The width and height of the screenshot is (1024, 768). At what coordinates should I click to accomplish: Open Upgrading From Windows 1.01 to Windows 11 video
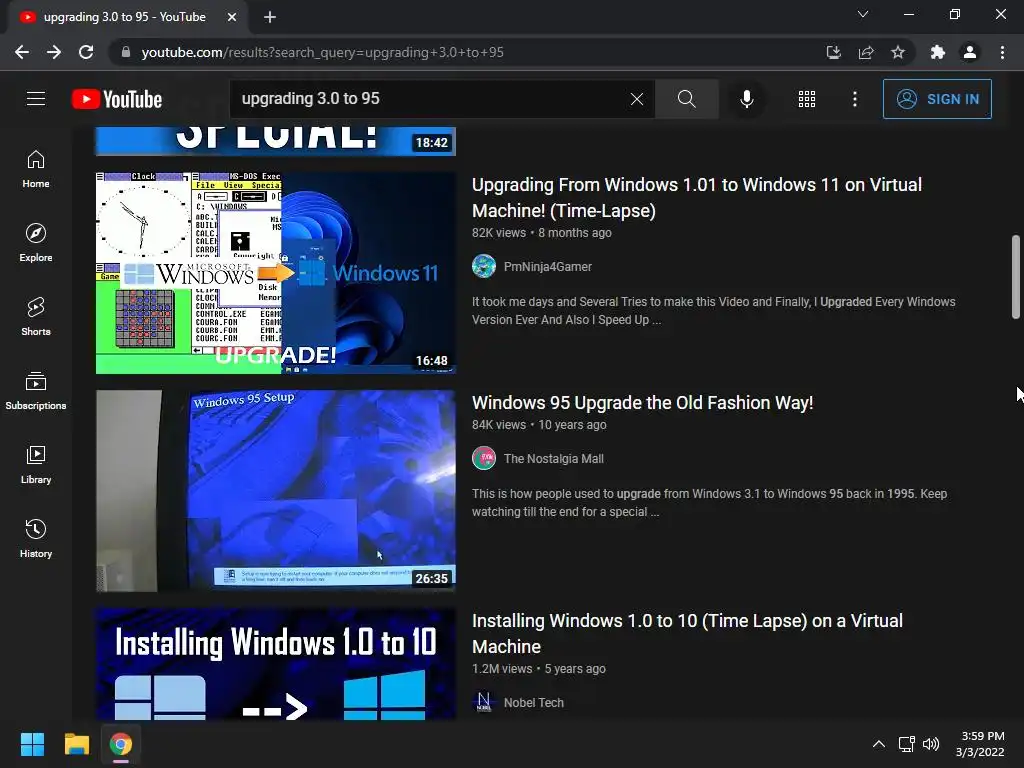click(697, 197)
